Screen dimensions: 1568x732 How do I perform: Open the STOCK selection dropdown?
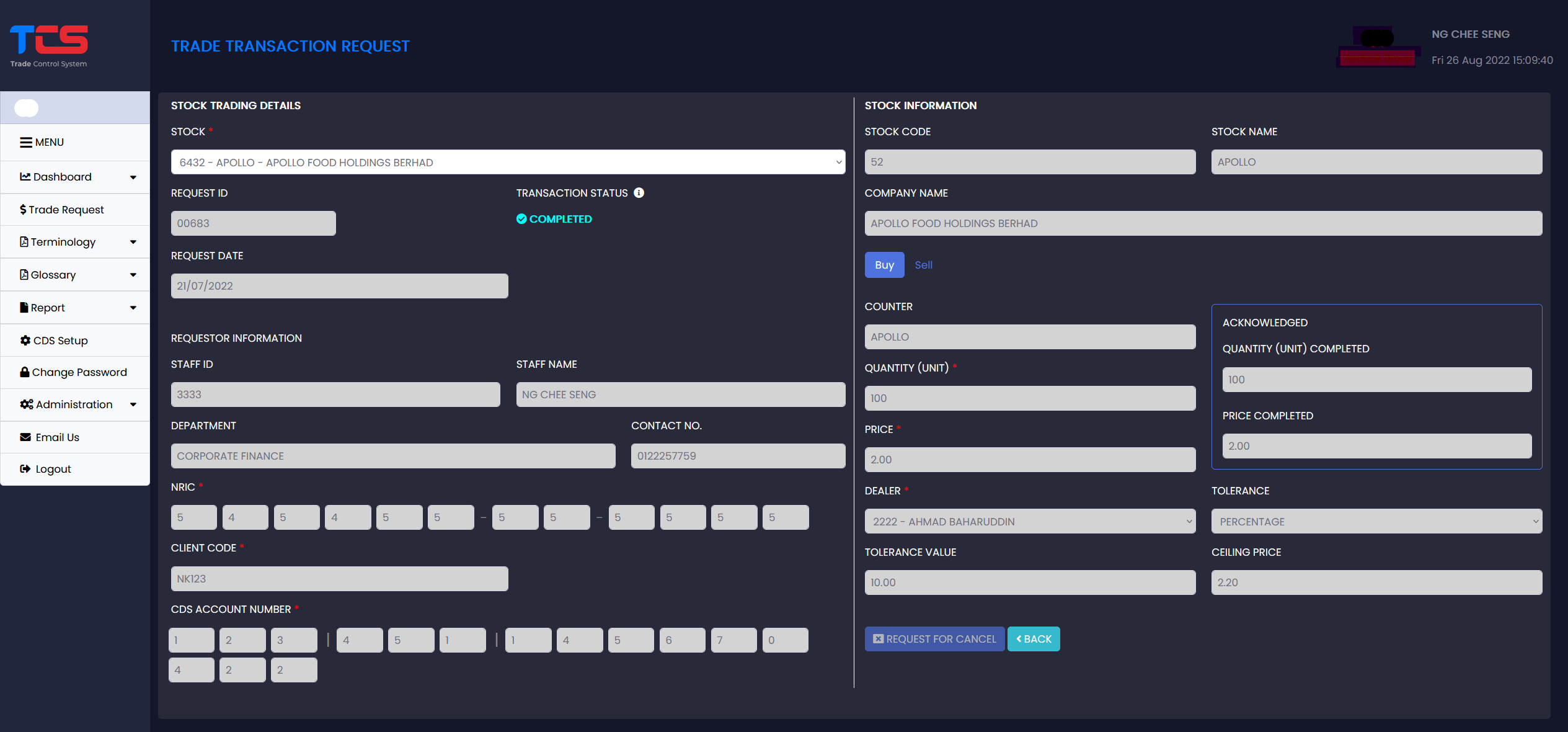pos(507,162)
